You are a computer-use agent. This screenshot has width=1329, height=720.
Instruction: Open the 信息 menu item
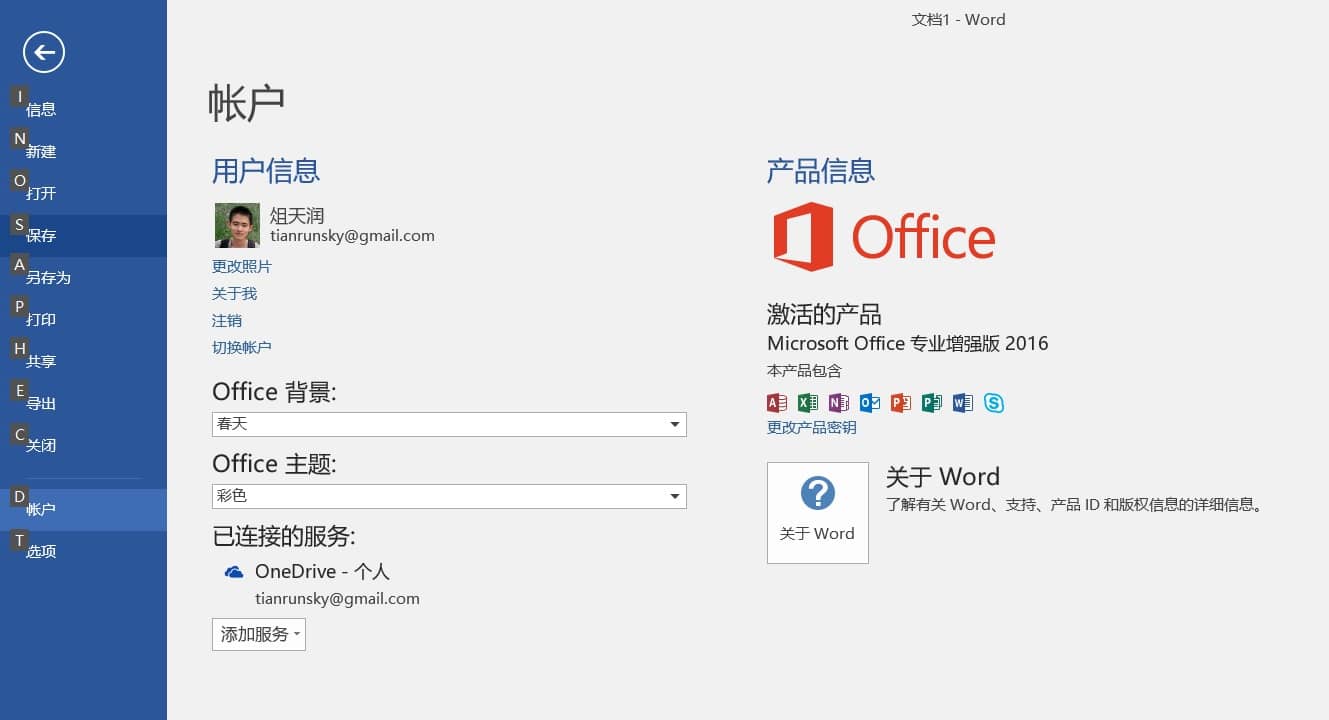pos(83,109)
